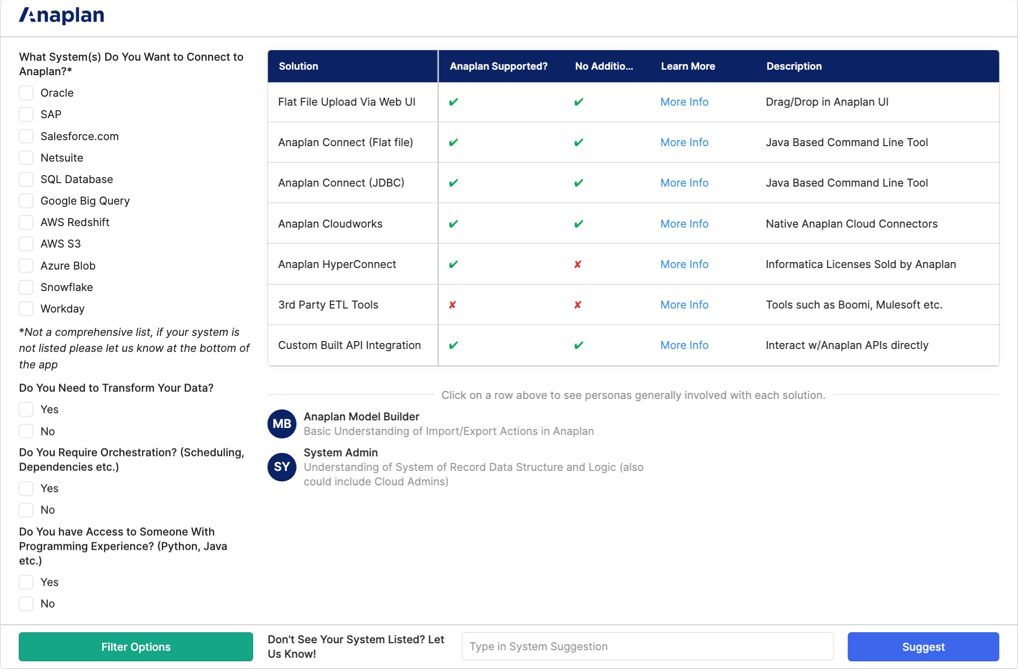Open More Info for Anaplan HyperConnect

pyautogui.click(x=684, y=264)
